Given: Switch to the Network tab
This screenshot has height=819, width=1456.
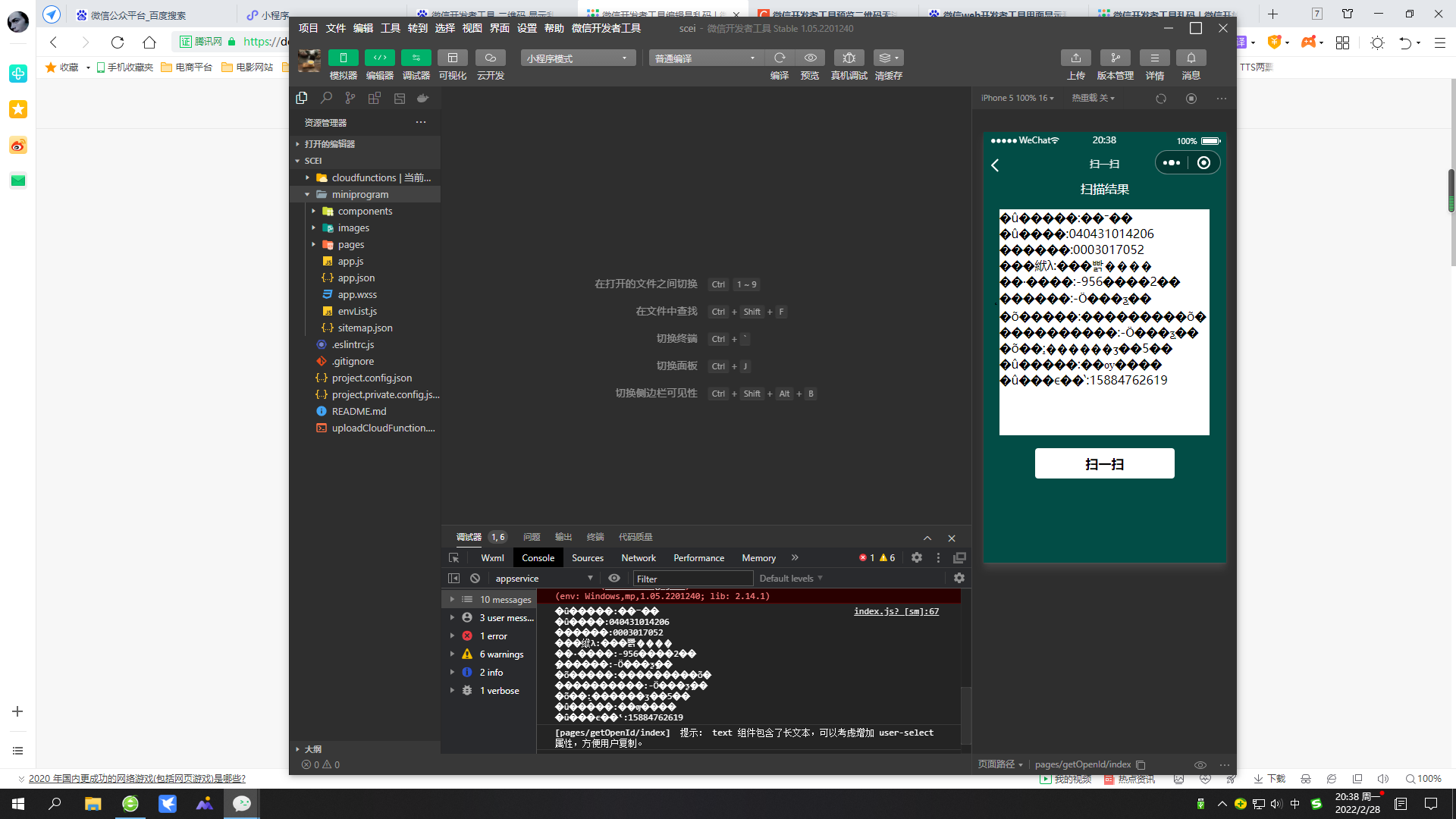Looking at the screenshot, I should [x=638, y=558].
